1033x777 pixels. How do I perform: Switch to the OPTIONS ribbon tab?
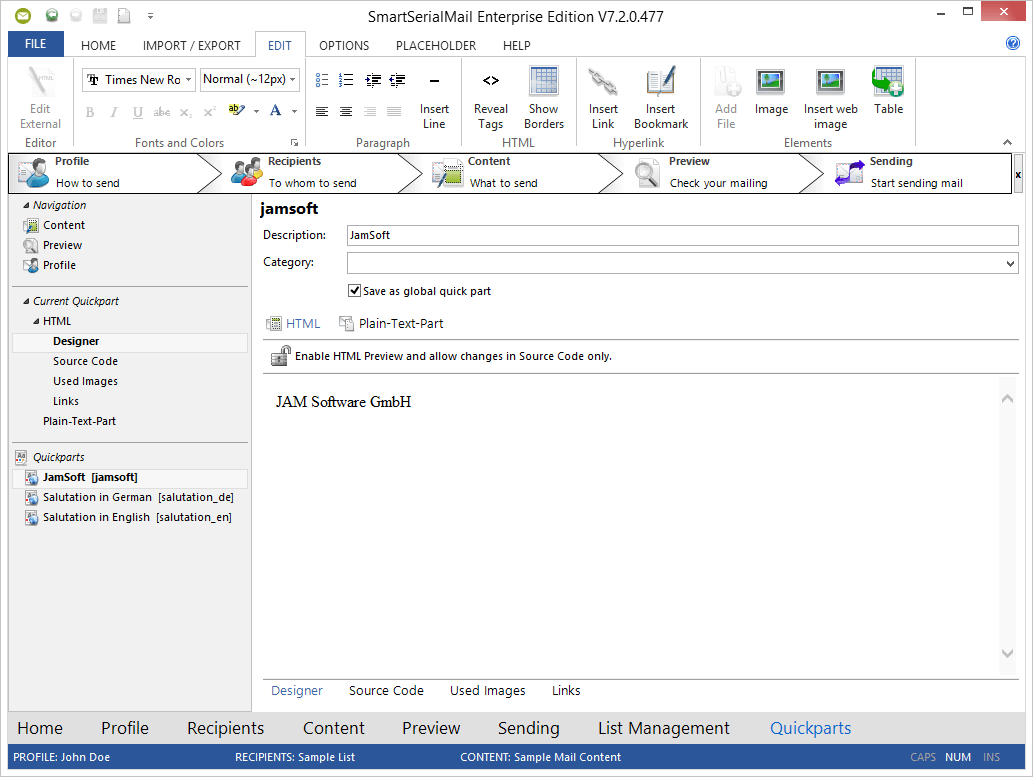[344, 45]
